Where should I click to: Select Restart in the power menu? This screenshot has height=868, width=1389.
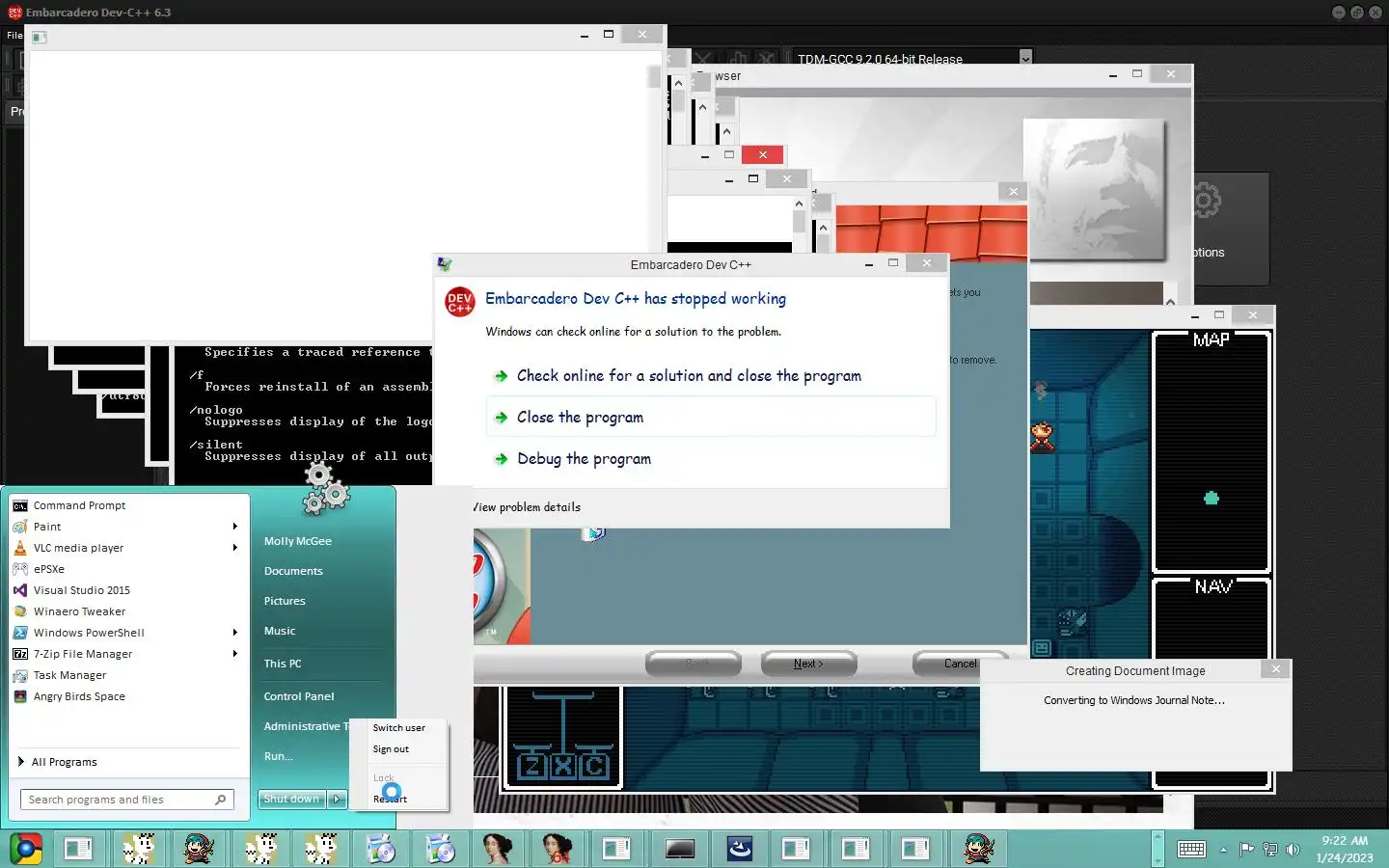pos(391,799)
